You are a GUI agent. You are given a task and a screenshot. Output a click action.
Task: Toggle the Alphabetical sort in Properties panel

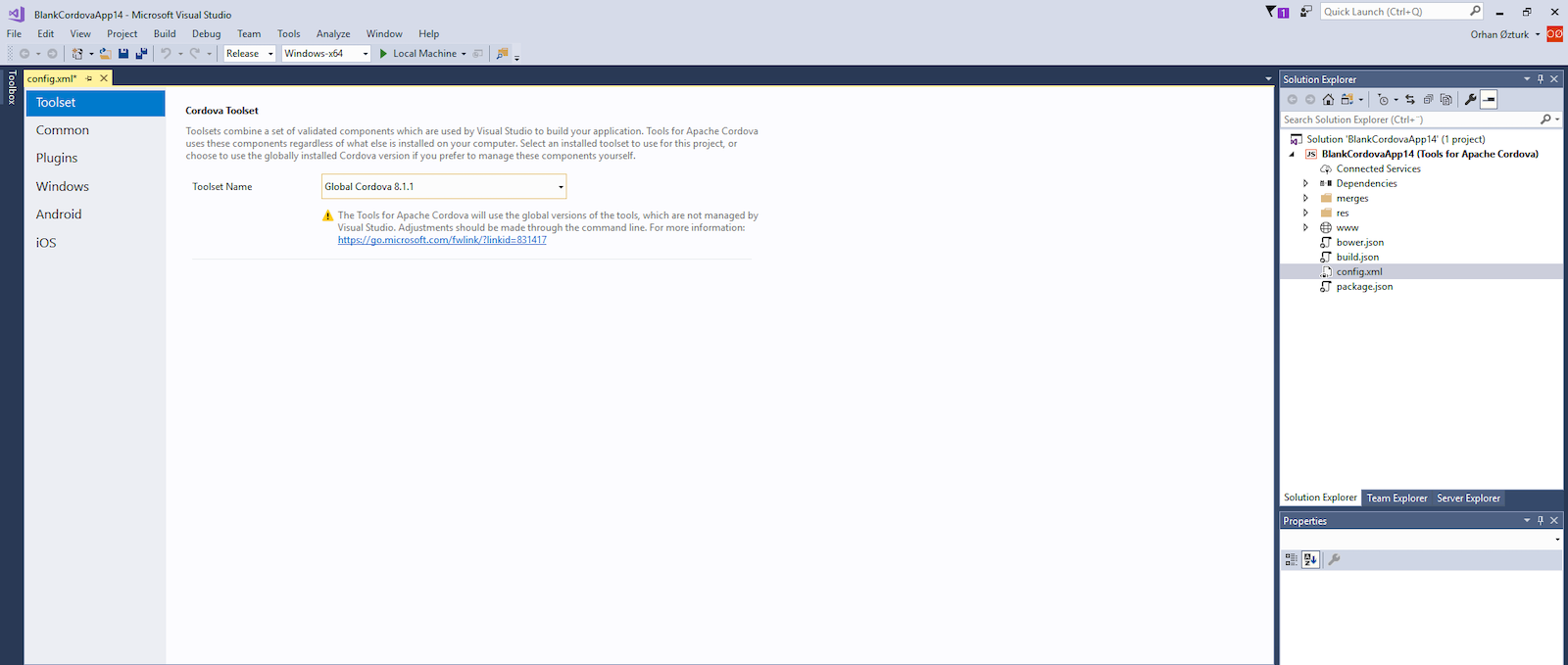(1311, 560)
